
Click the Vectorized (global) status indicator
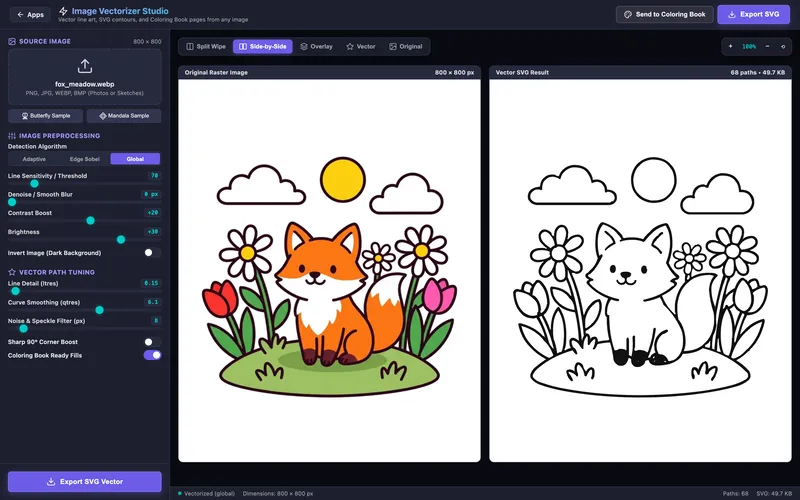(x=206, y=493)
